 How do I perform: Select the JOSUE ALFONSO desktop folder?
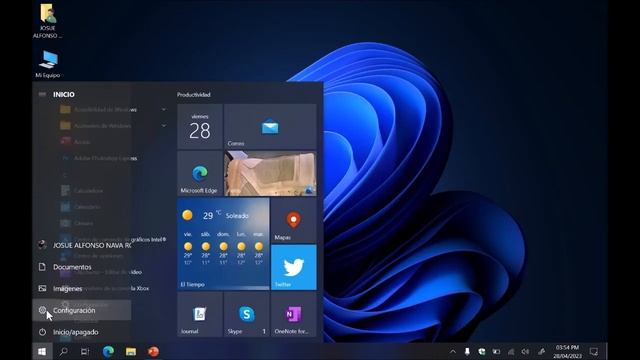pos(48,21)
